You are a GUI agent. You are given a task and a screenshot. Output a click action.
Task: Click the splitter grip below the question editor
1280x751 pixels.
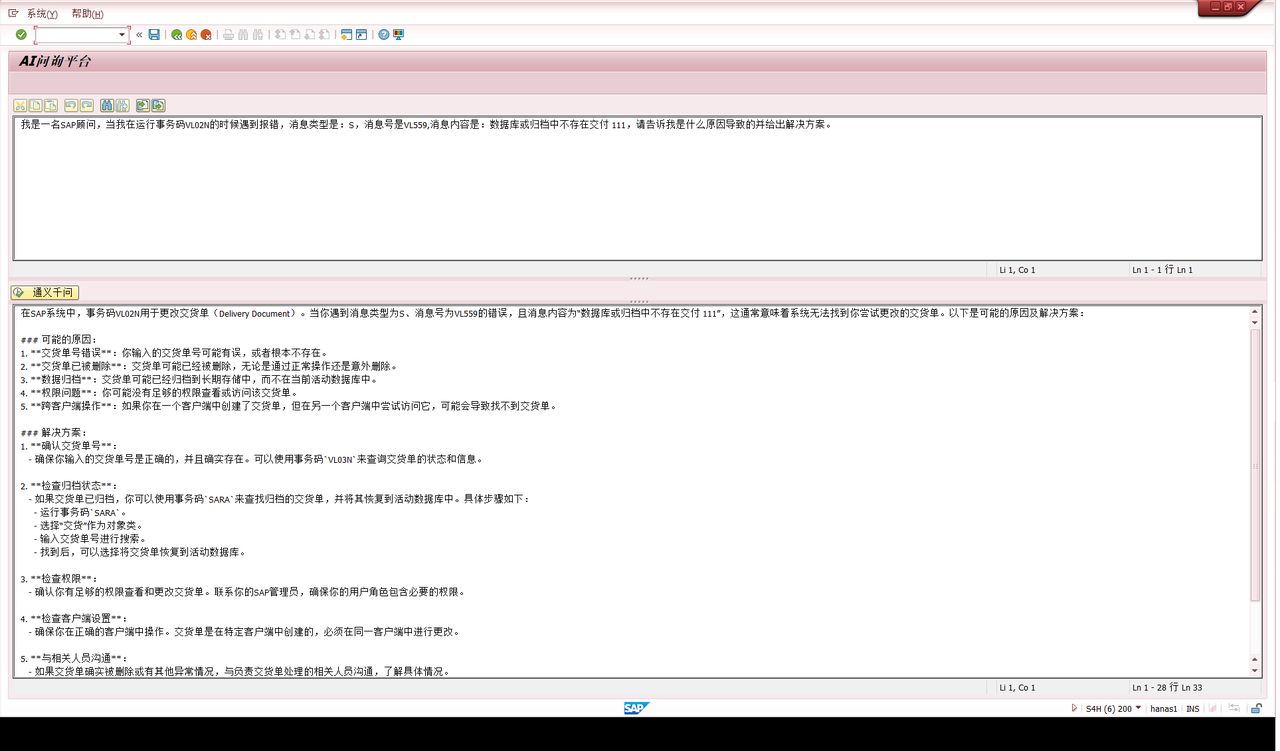[639, 279]
